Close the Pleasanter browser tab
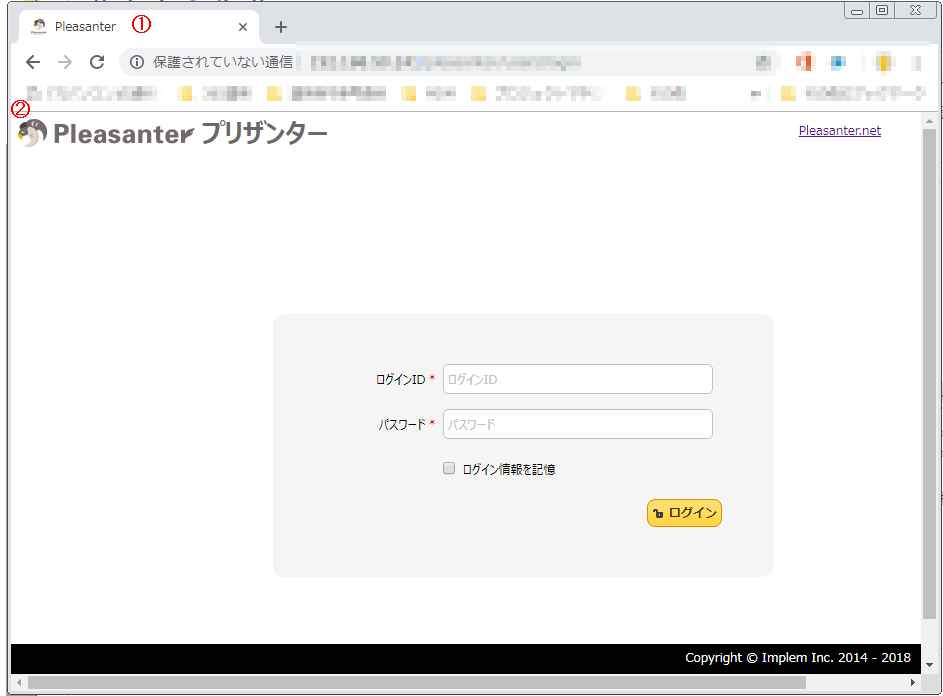Image resolution: width=943 pixels, height=696 pixels. click(x=243, y=27)
